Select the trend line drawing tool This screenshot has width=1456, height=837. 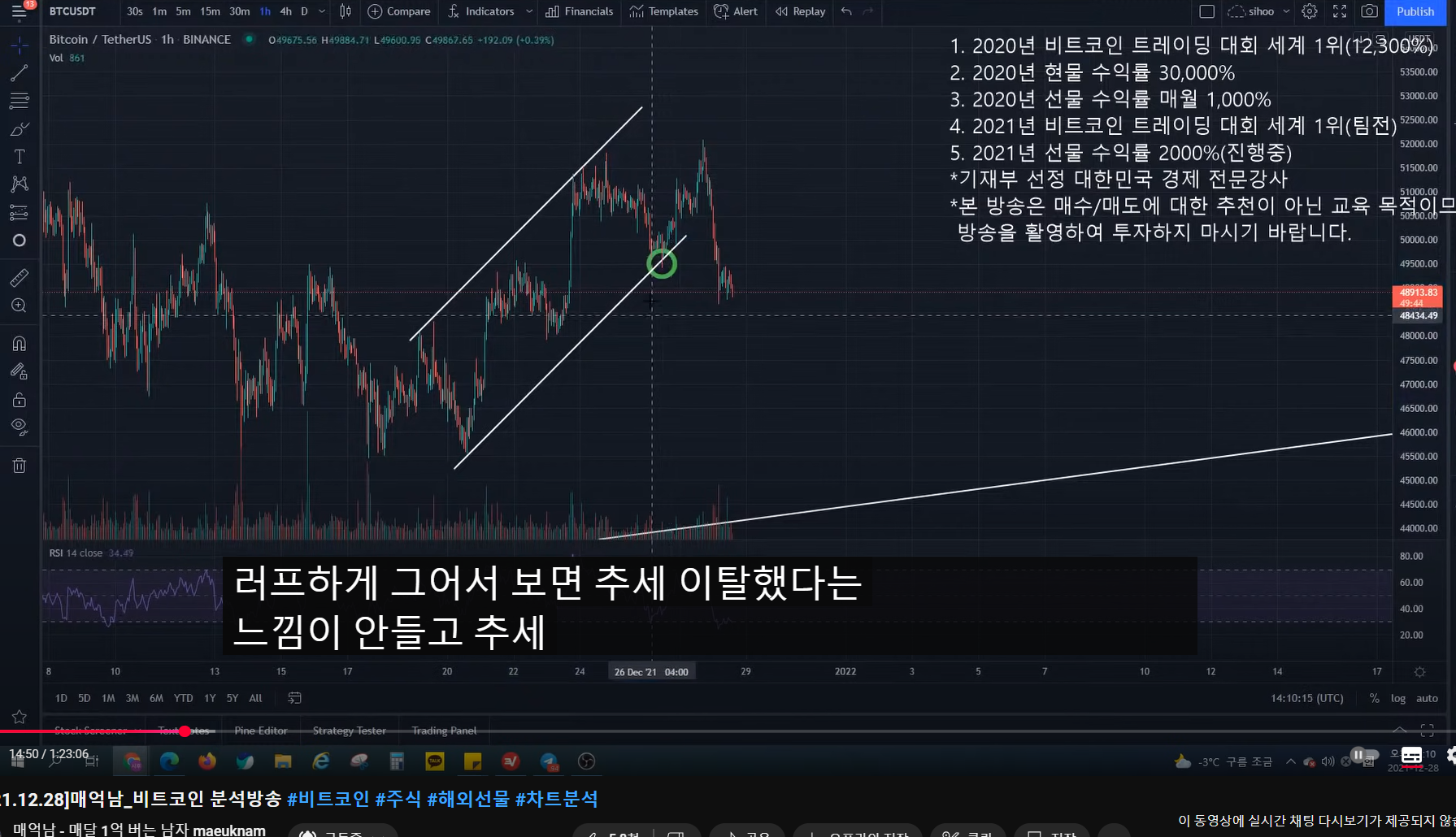[x=19, y=73]
